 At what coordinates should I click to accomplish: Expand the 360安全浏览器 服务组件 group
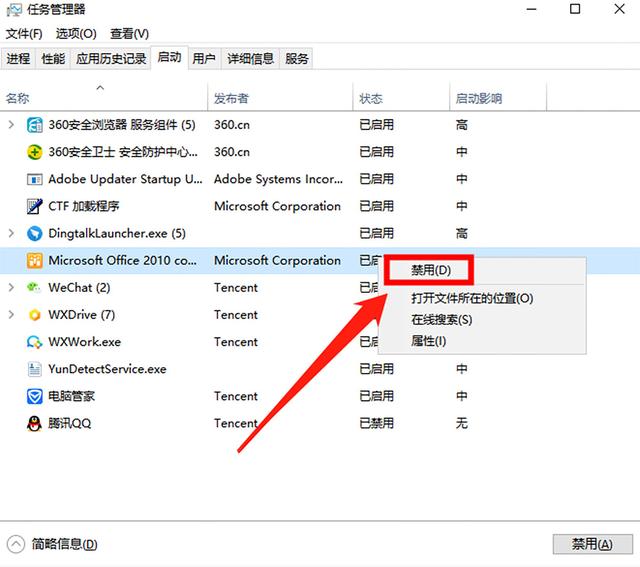11,125
